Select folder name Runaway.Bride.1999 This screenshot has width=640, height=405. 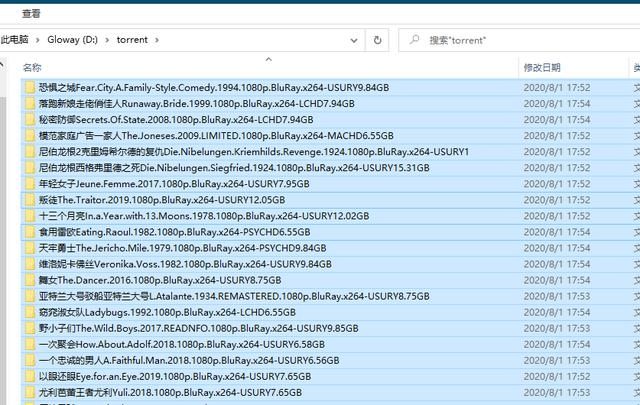pos(197,103)
